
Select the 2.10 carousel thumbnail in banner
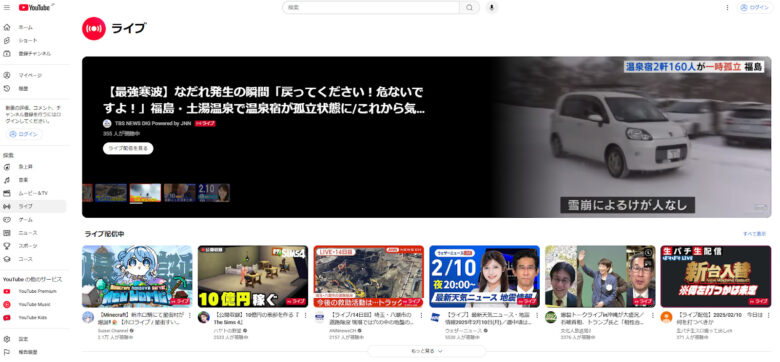point(214,192)
